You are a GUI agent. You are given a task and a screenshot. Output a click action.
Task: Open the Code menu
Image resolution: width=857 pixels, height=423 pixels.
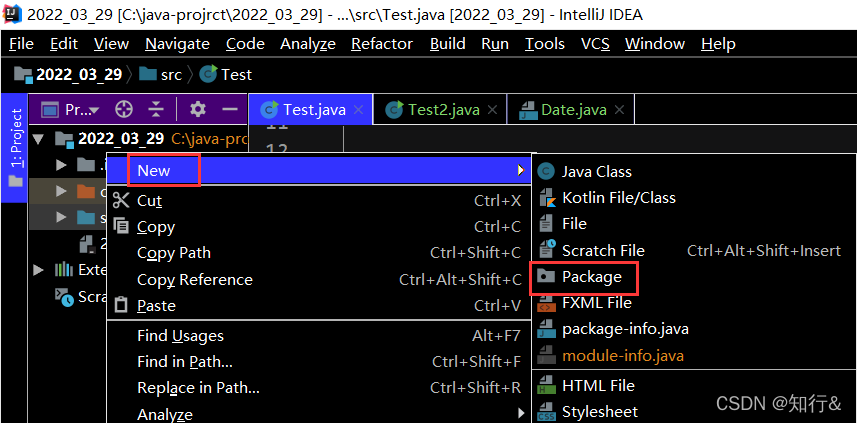(x=245, y=44)
